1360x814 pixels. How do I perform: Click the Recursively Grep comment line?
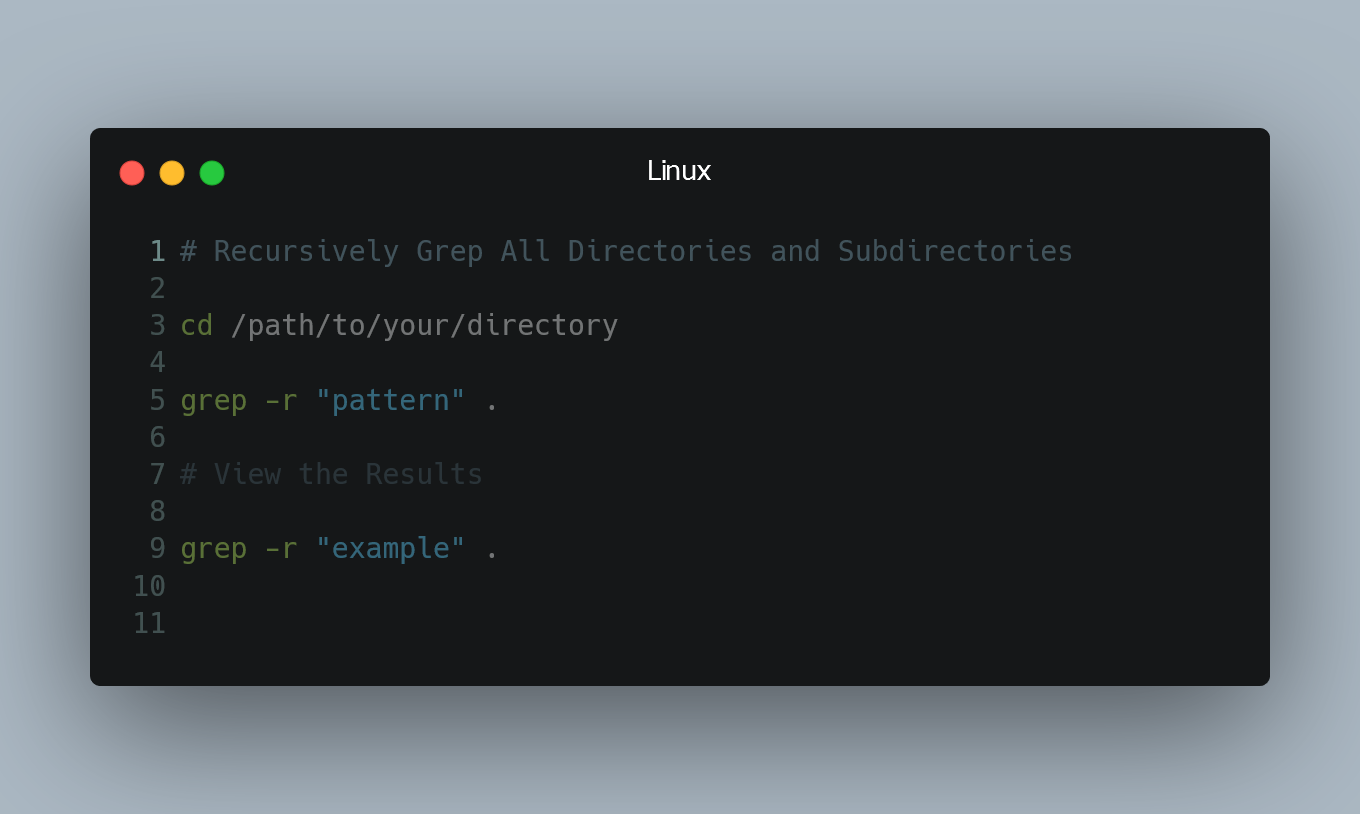pyautogui.click(x=626, y=251)
